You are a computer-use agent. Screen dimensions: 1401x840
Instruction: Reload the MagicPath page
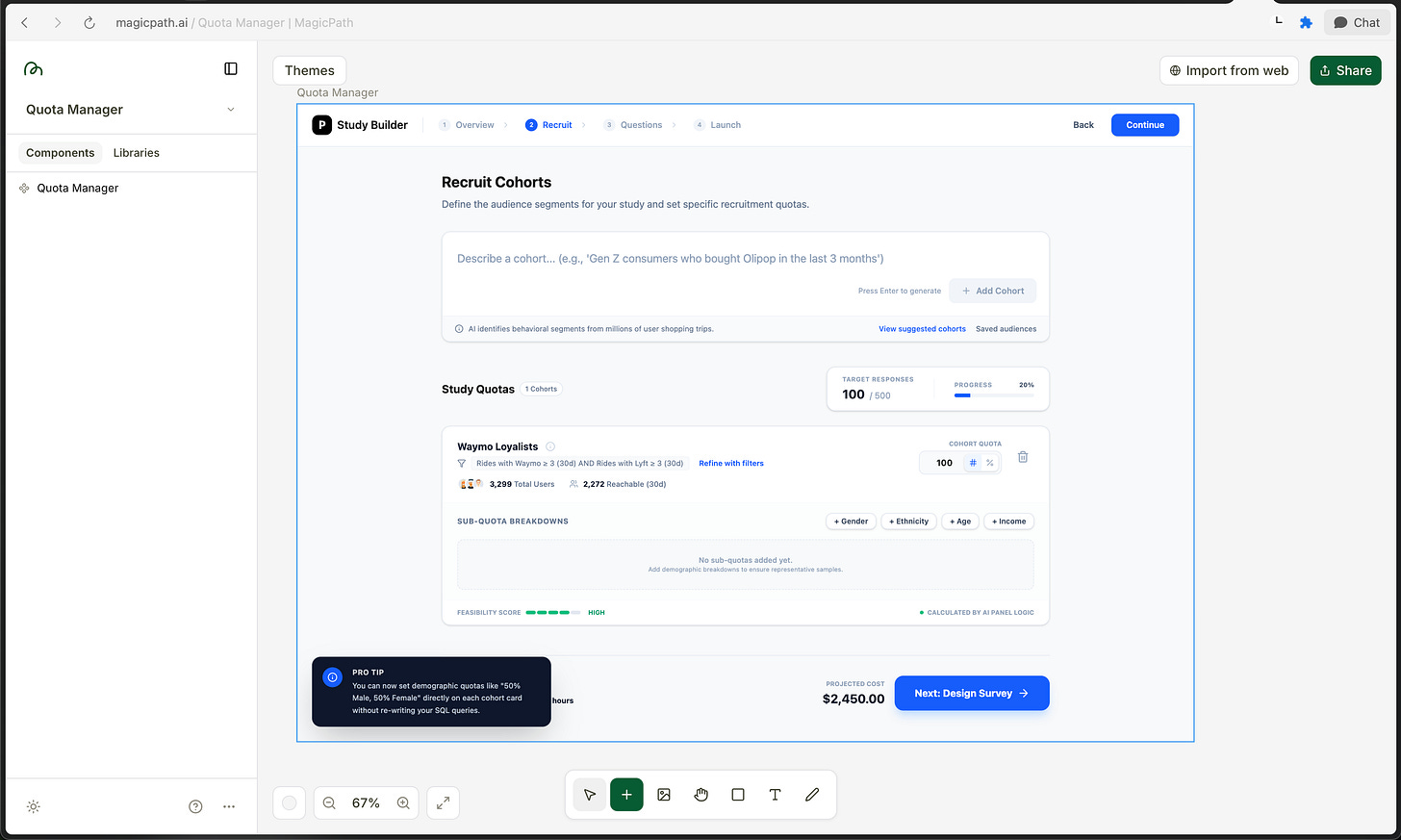click(89, 22)
